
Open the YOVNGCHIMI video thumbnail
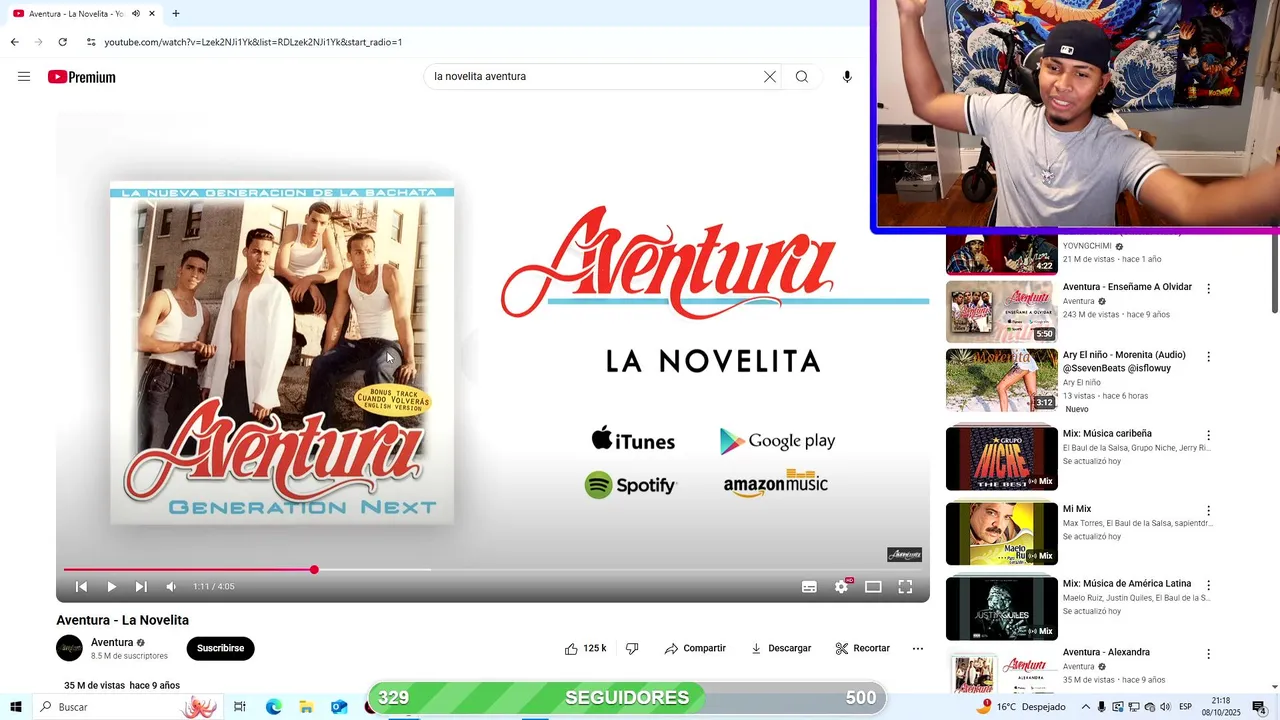[x=1002, y=255]
